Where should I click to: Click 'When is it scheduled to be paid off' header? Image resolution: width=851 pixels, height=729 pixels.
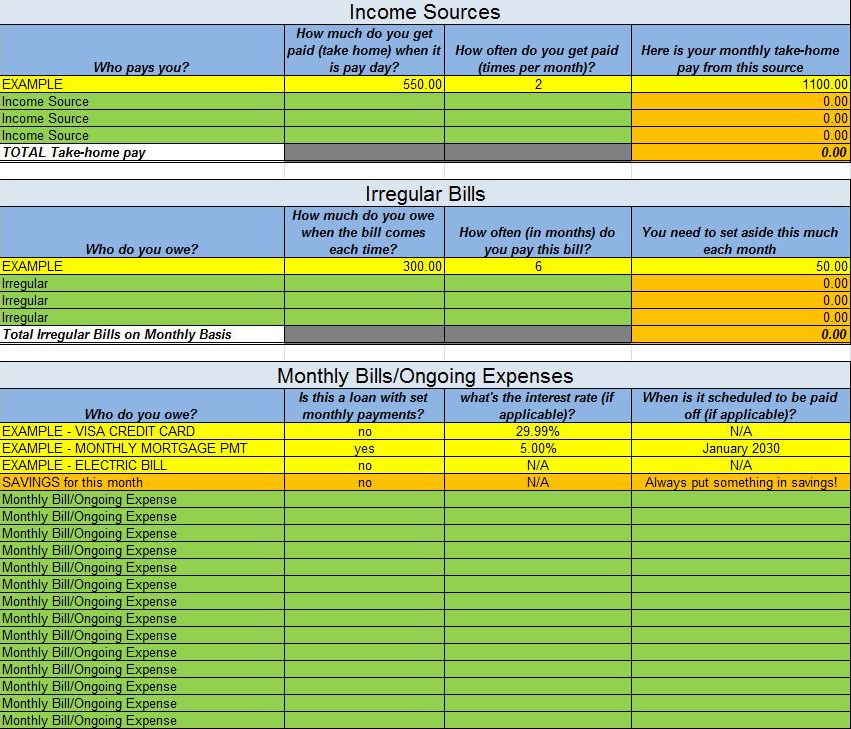(740, 405)
